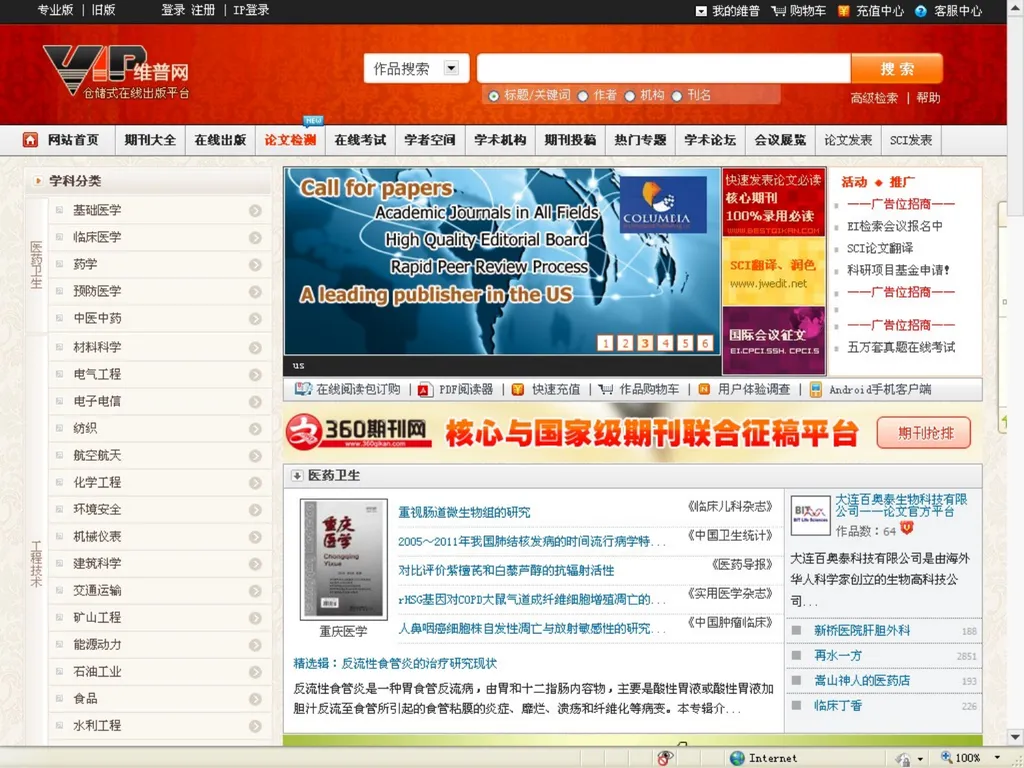The image size is (1024, 768).
Task: Open the 新桥医院肝胆外科 link
Action: pos(862,630)
